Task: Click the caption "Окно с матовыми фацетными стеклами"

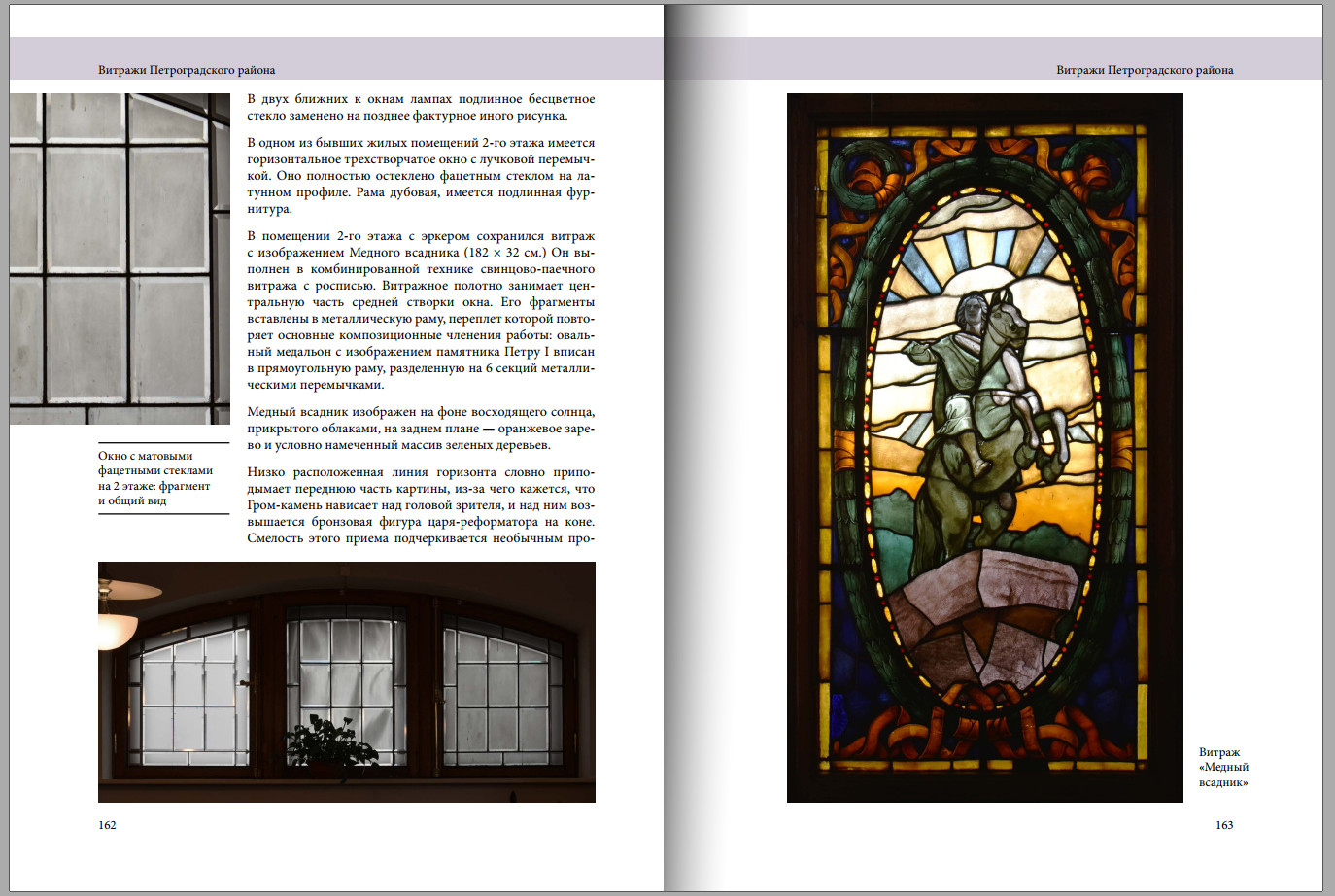Action: (155, 478)
